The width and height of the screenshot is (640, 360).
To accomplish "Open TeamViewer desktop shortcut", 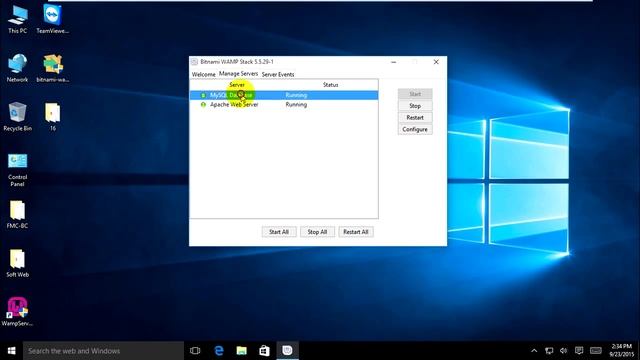I will 53,19.
